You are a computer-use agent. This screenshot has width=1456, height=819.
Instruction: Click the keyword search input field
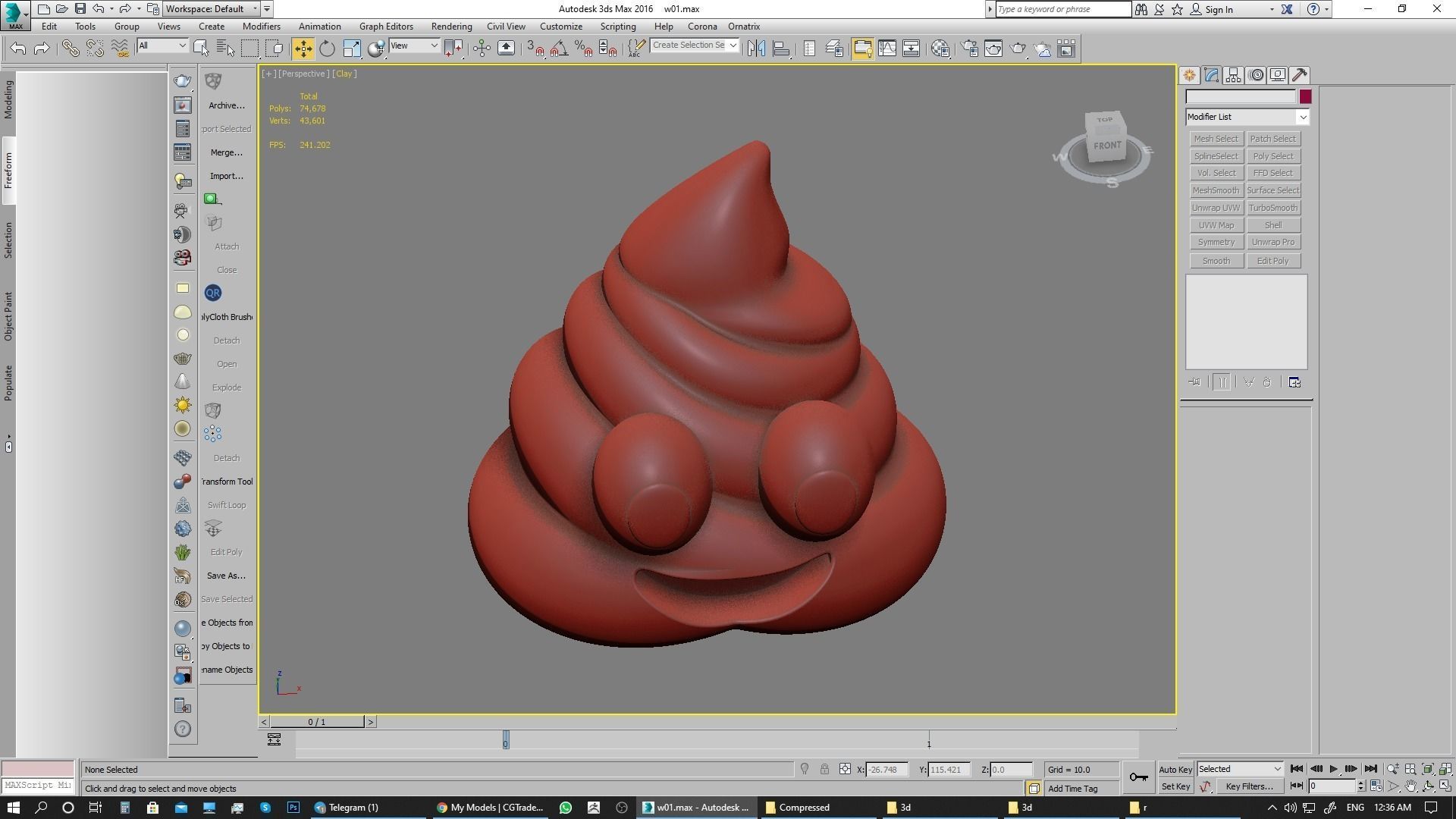(1062, 9)
